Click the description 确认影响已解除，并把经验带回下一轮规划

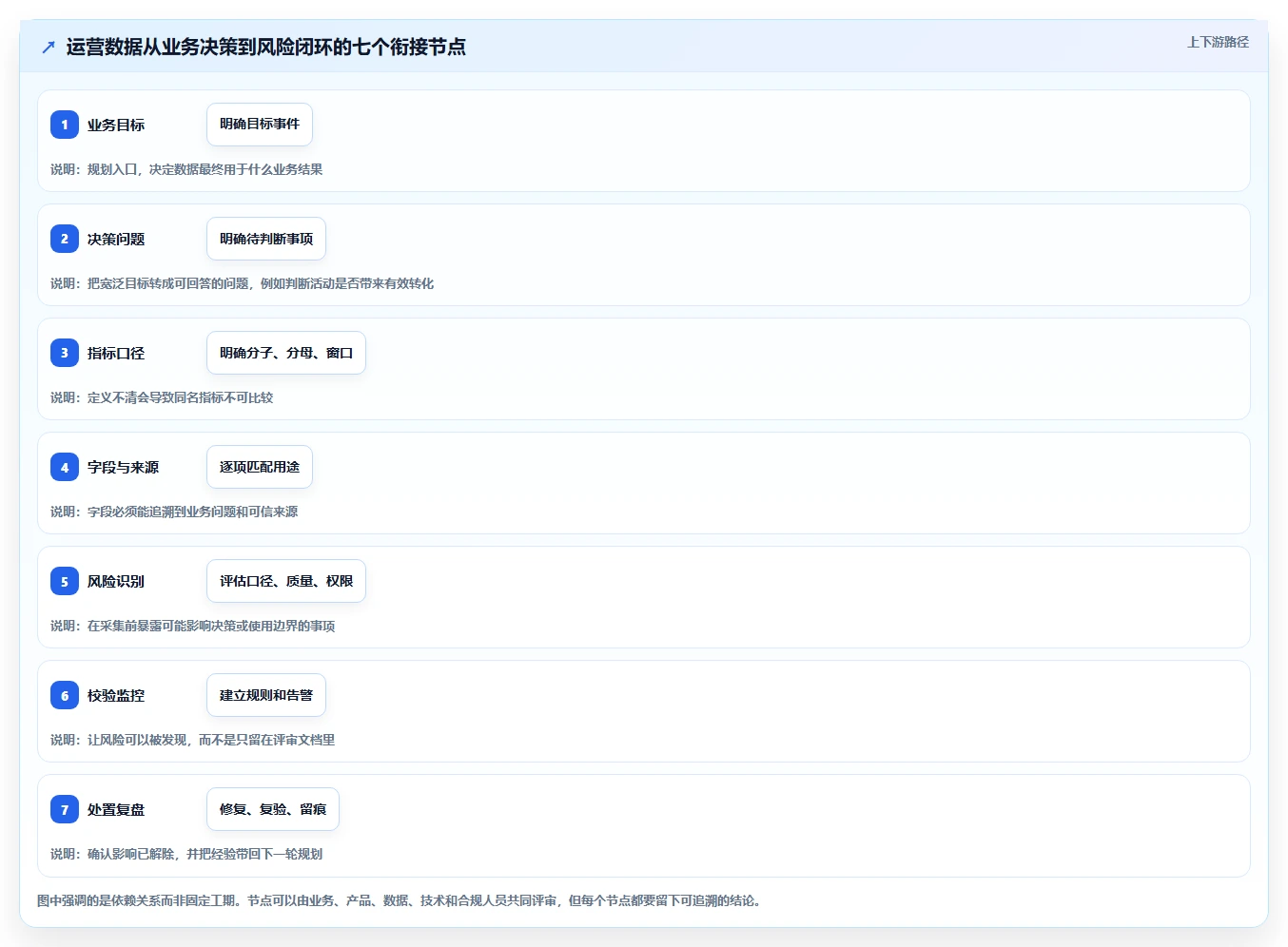click(186, 854)
